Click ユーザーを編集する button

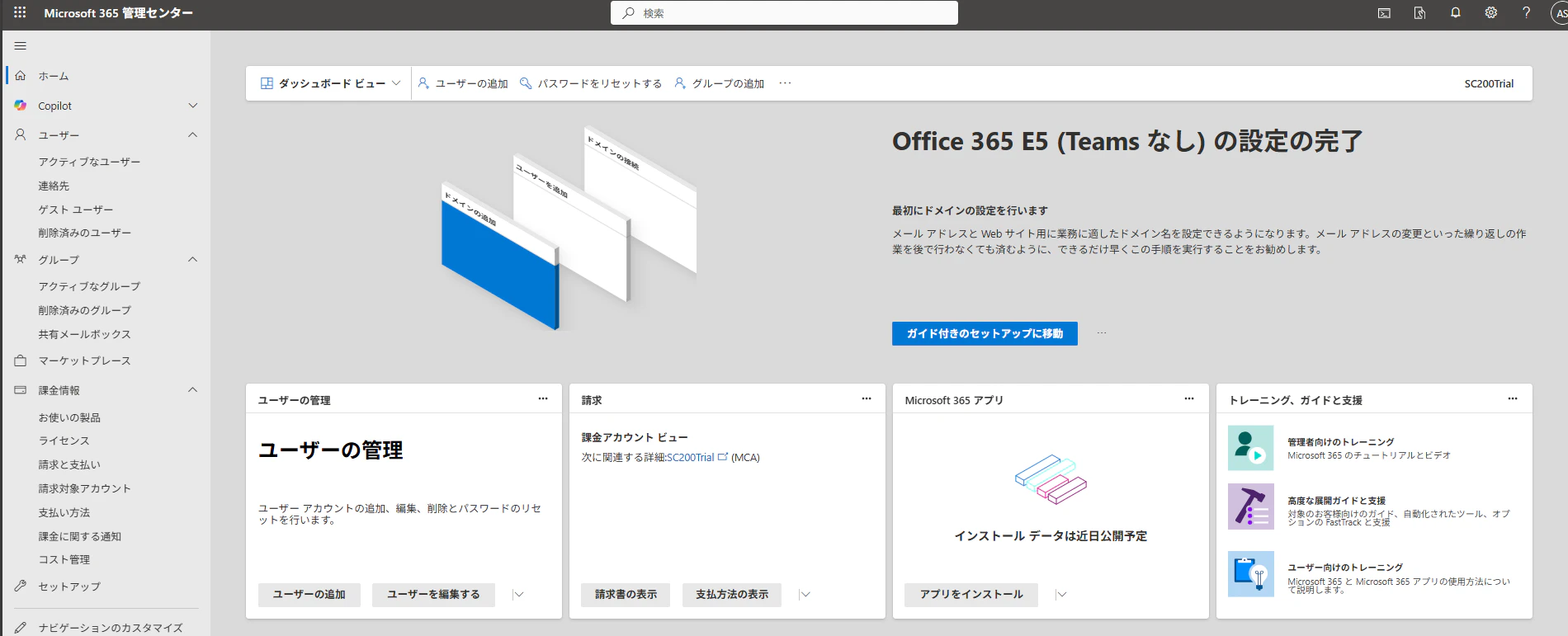click(x=433, y=595)
